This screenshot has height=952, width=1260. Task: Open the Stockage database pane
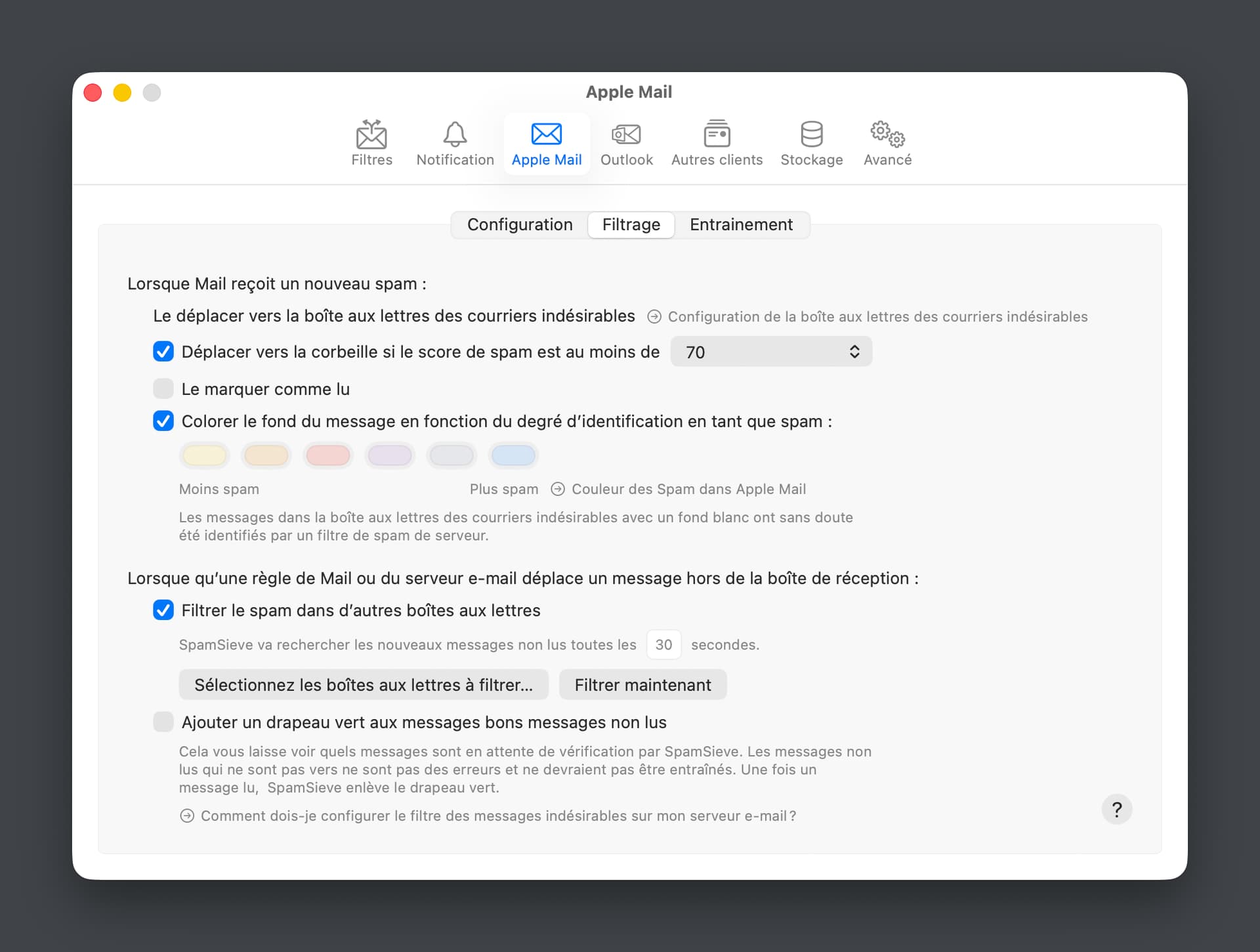(x=811, y=143)
